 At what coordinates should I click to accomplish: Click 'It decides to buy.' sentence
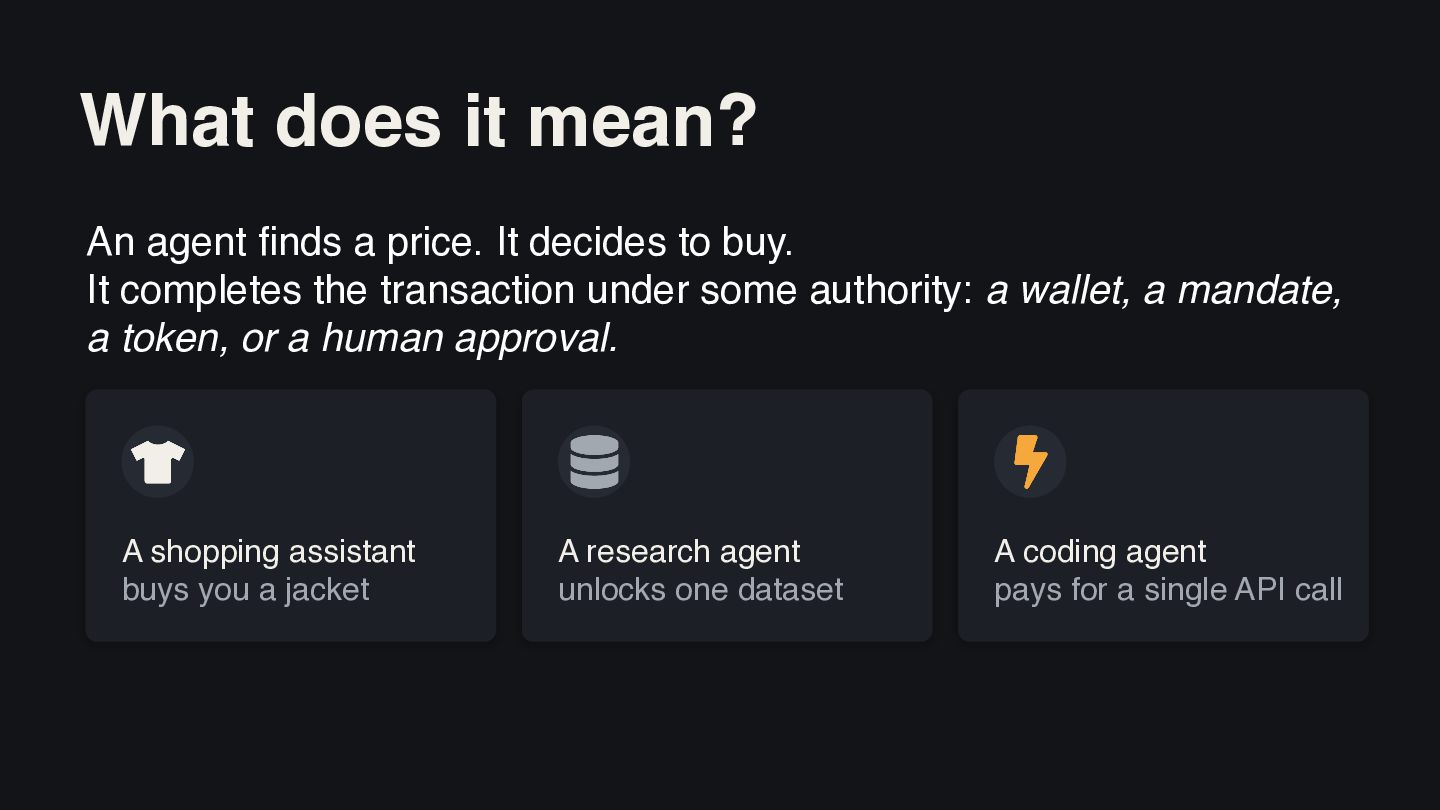(x=644, y=243)
